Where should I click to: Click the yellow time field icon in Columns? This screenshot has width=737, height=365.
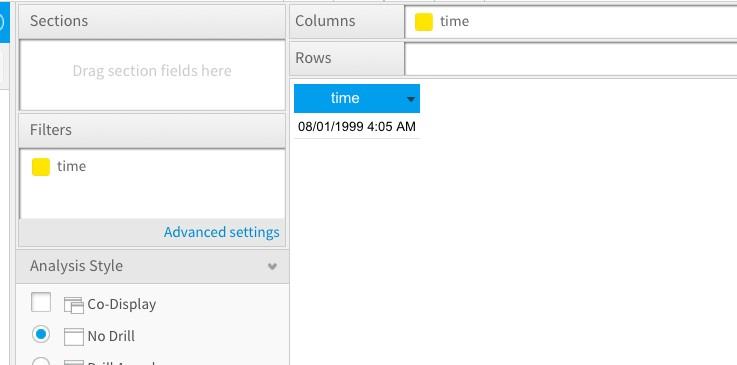point(423,22)
